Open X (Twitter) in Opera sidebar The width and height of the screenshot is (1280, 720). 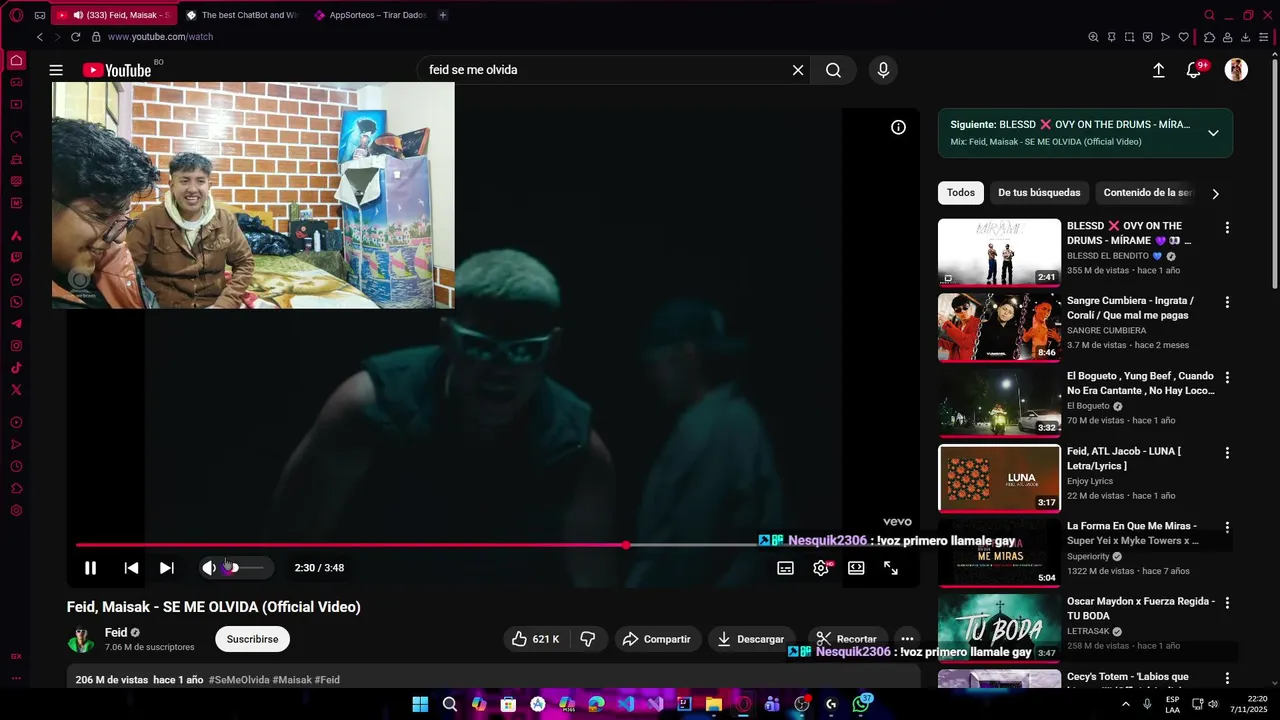click(x=16, y=390)
